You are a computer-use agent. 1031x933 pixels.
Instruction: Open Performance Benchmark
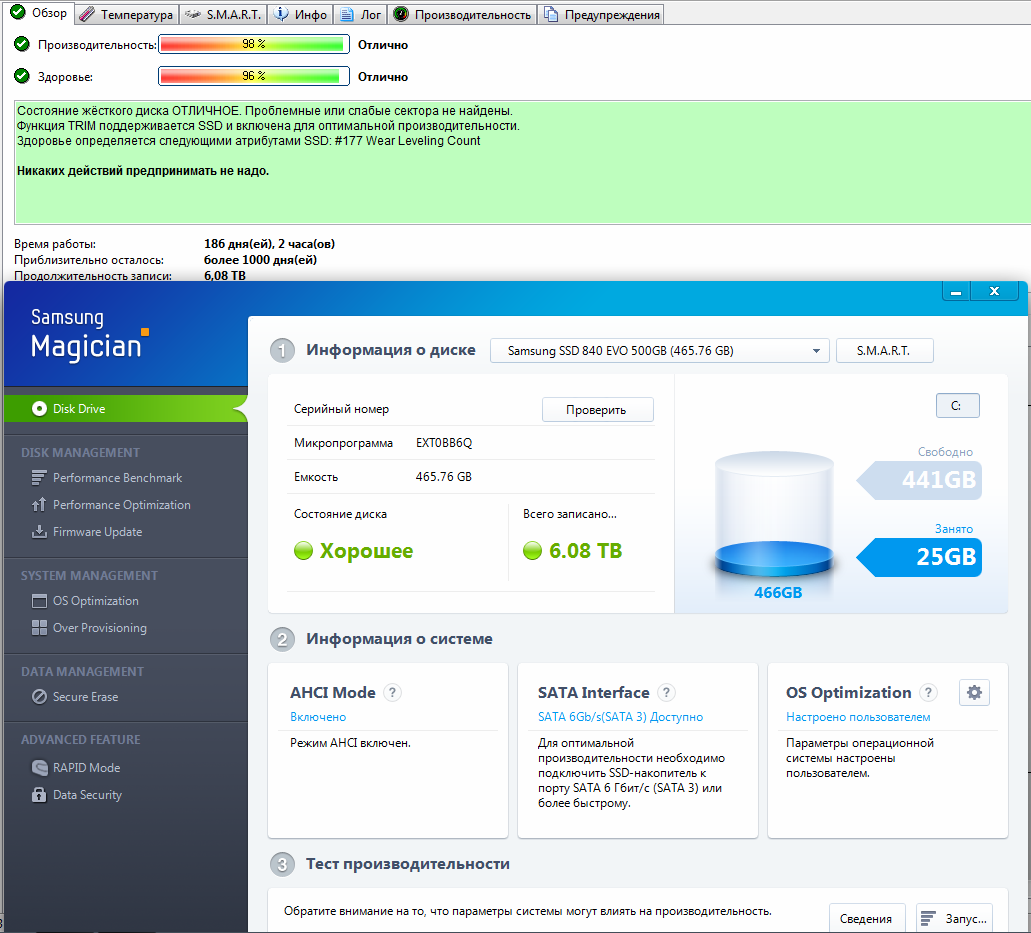point(117,478)
